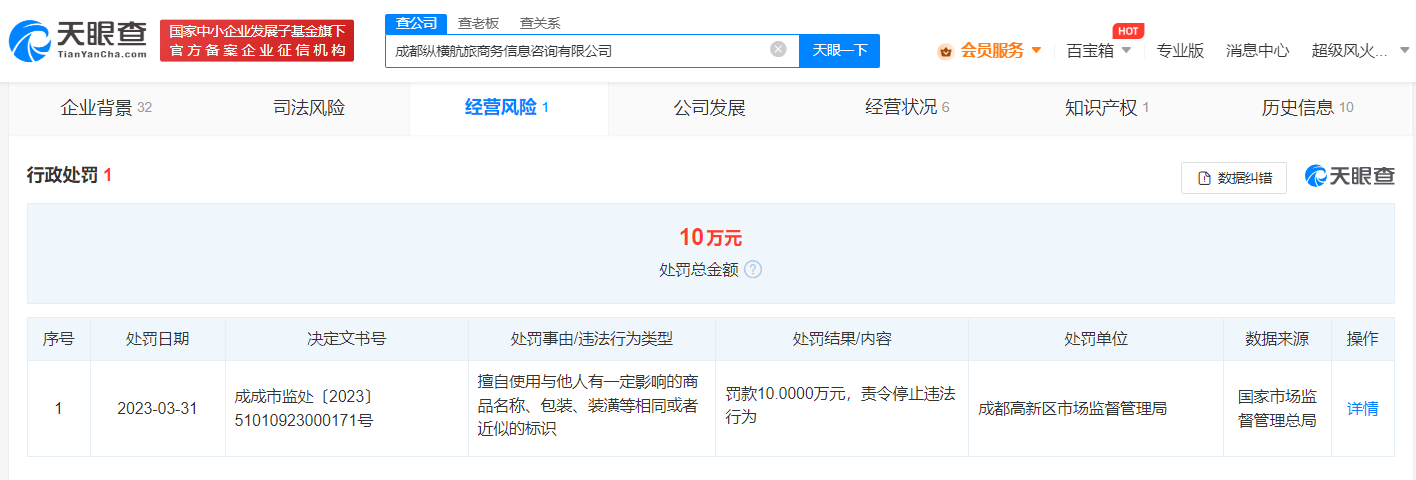This screenshot has width=1416, height=480.
Task: Switch to the 查关系 search tab
Action: pyautogui.click(x=540, y=23)
